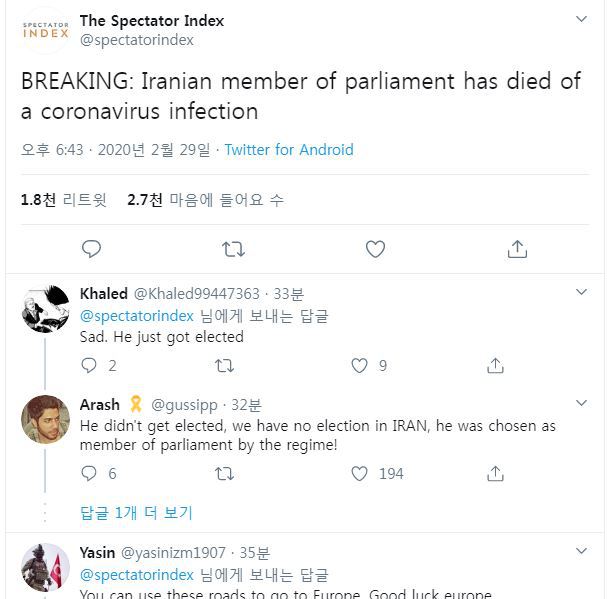This screenshot has width=607, height=599.
Task: Expand more options on Yasin's reply
Action: click(582, 552)
